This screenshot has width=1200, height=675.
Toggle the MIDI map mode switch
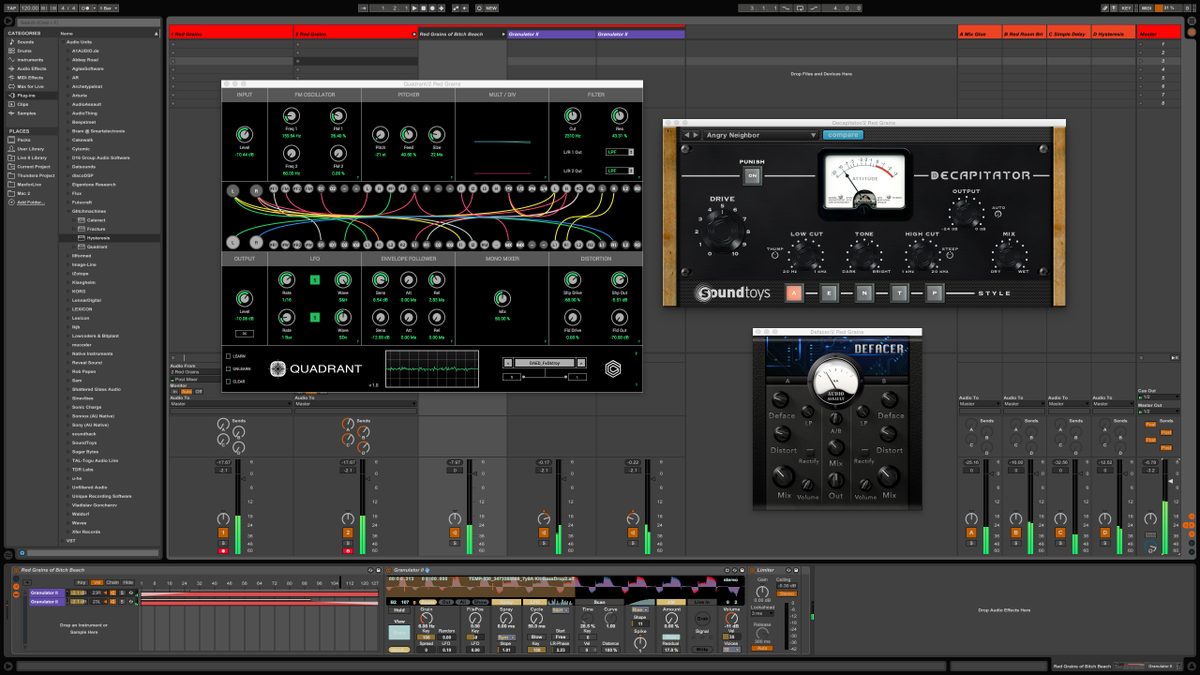1146,8
